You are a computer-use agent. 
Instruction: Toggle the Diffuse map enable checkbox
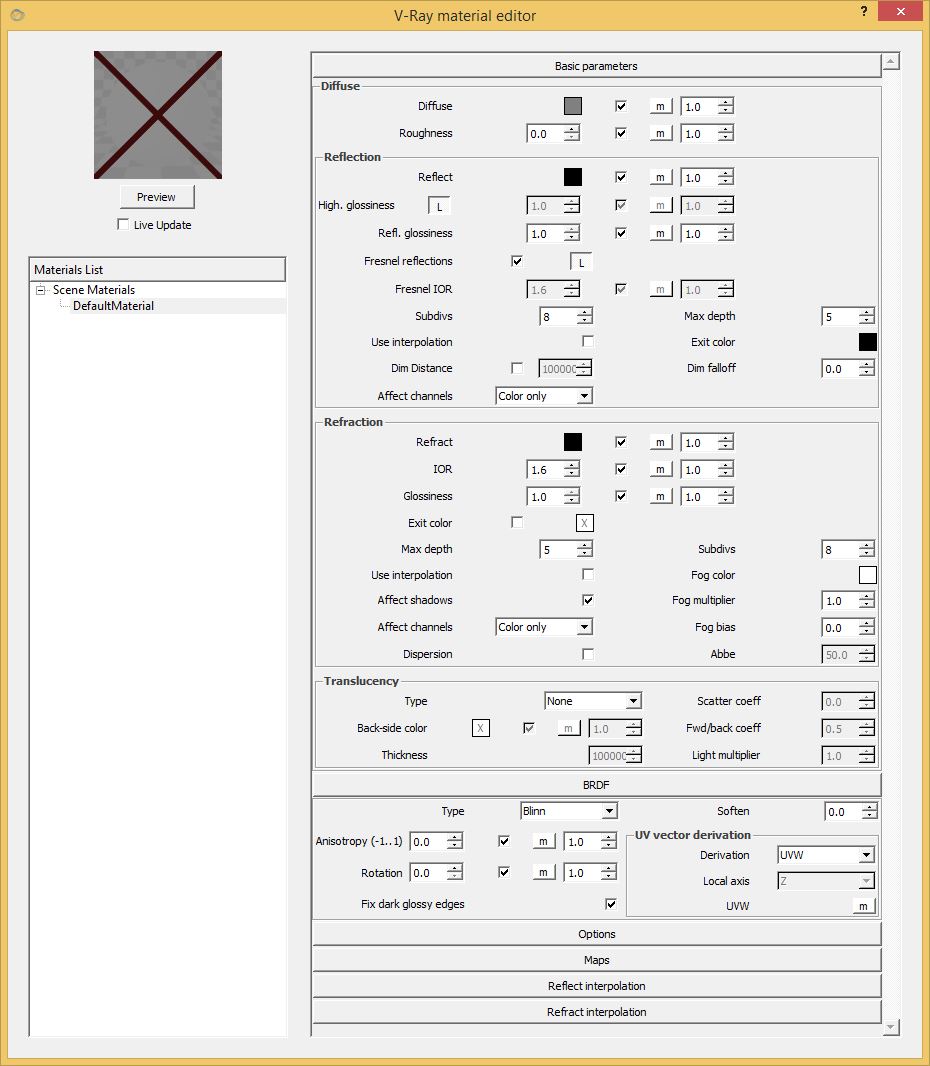[621, 106]
